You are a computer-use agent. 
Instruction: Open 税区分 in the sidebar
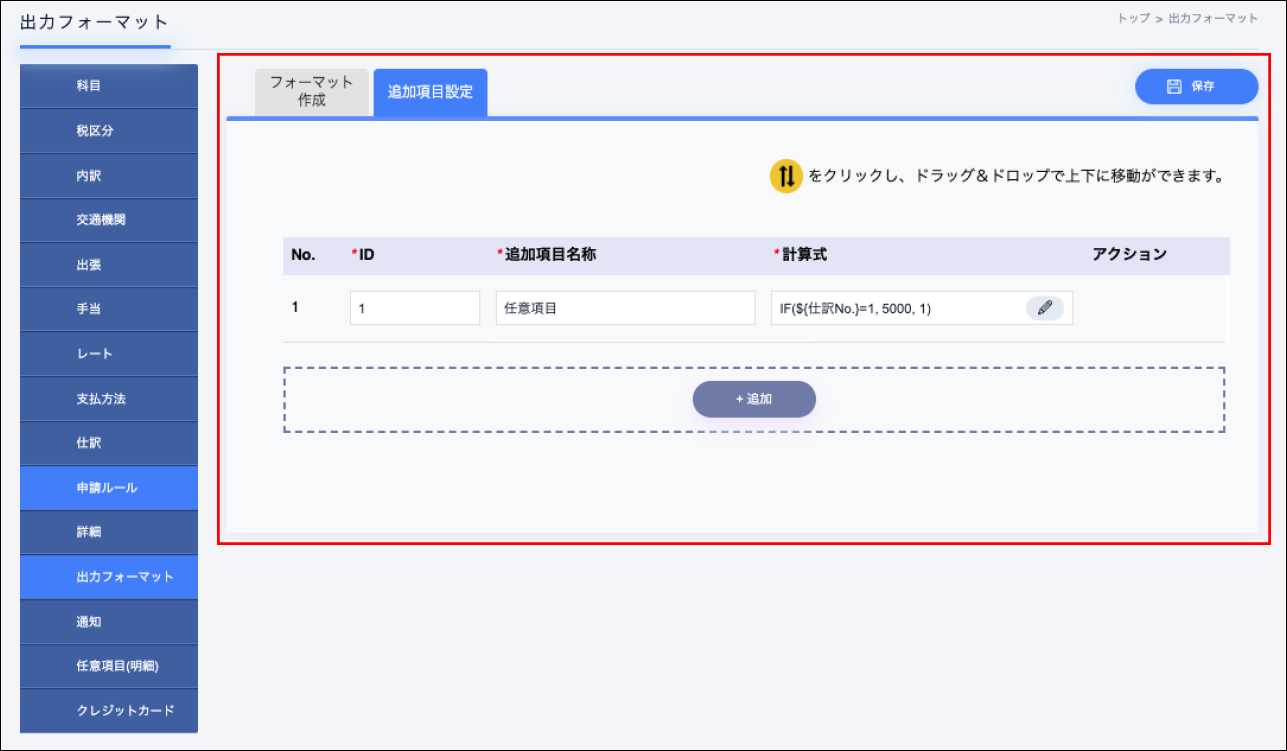pyautogui.click(x=109, y=131)
